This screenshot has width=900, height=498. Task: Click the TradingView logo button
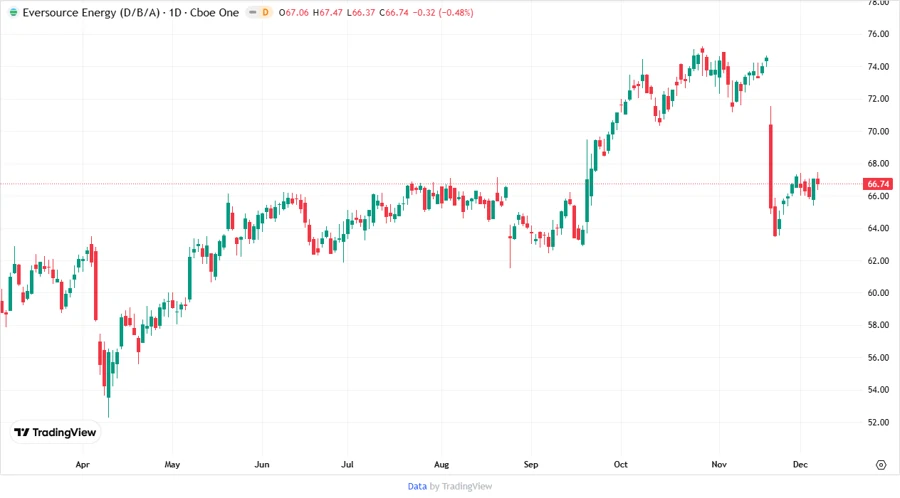(x=55, y=433)
